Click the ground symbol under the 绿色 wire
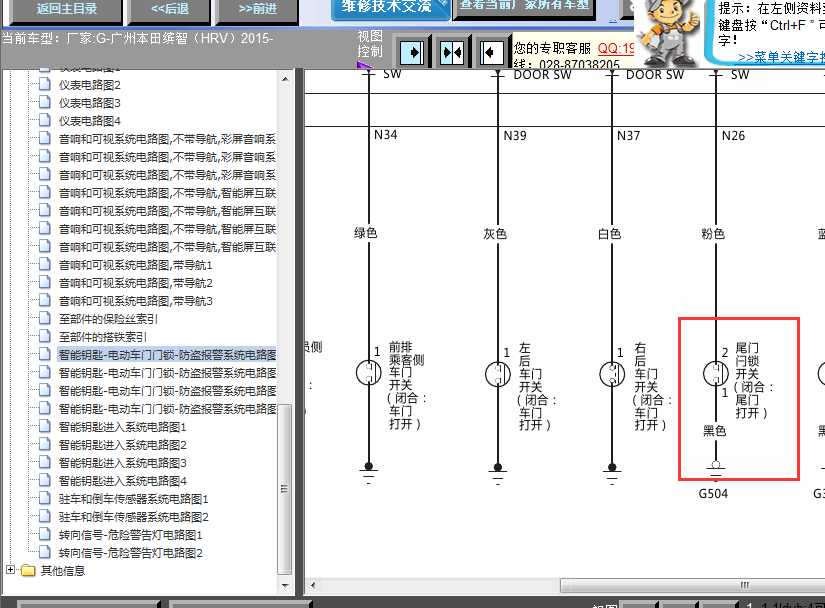 pos(368,473)
